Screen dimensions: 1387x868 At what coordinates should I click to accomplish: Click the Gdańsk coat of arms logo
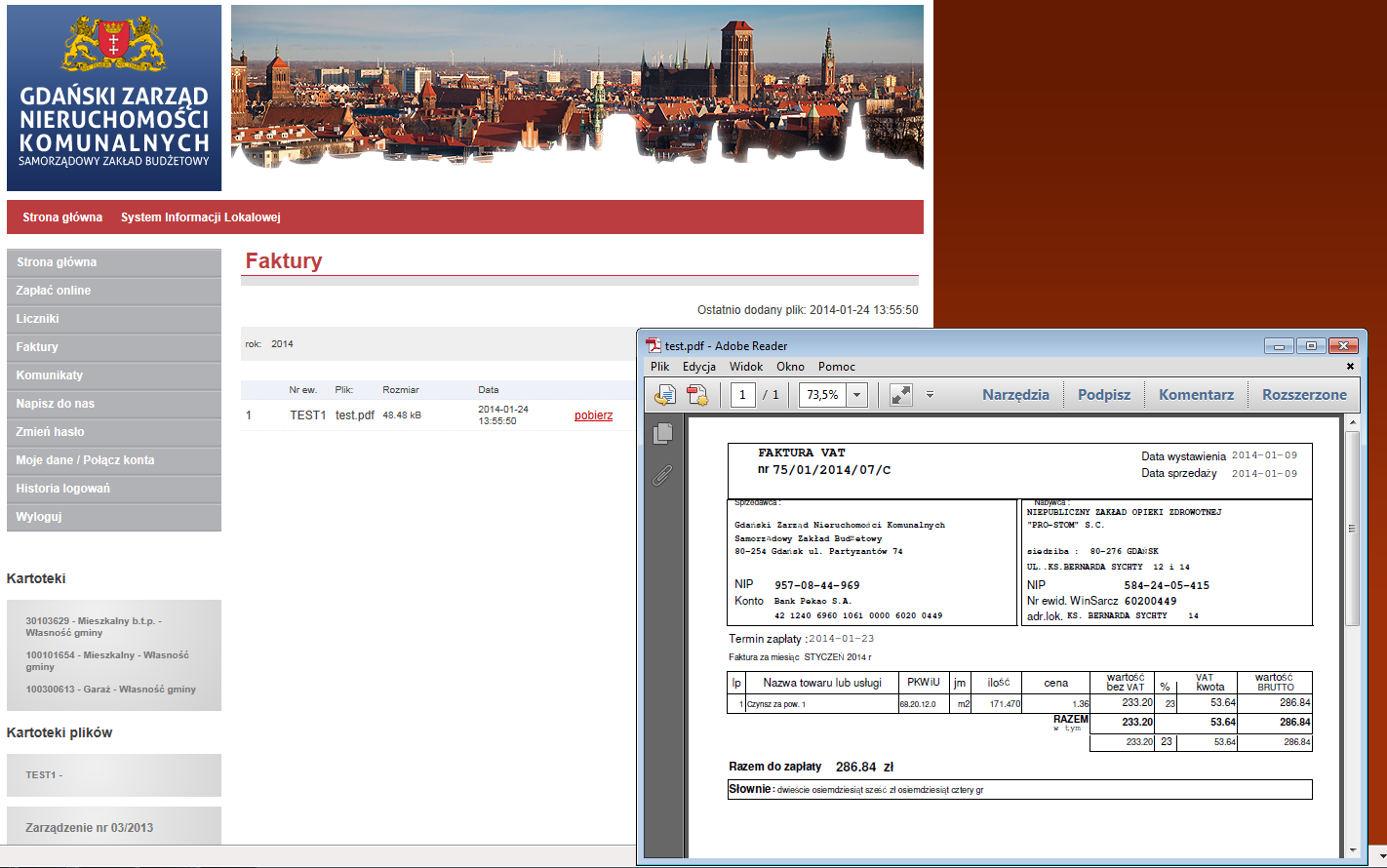114,43
